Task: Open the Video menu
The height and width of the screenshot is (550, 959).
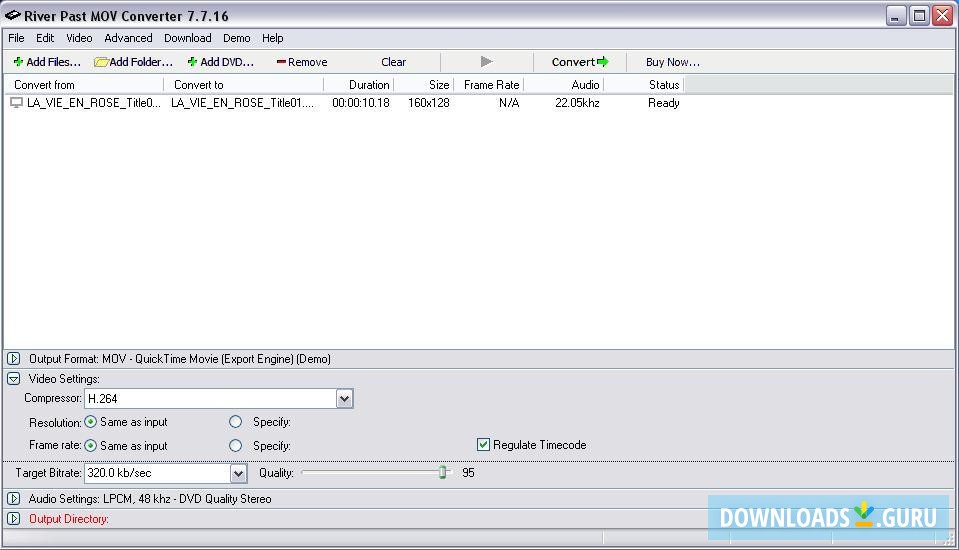Action: point(79,38)
